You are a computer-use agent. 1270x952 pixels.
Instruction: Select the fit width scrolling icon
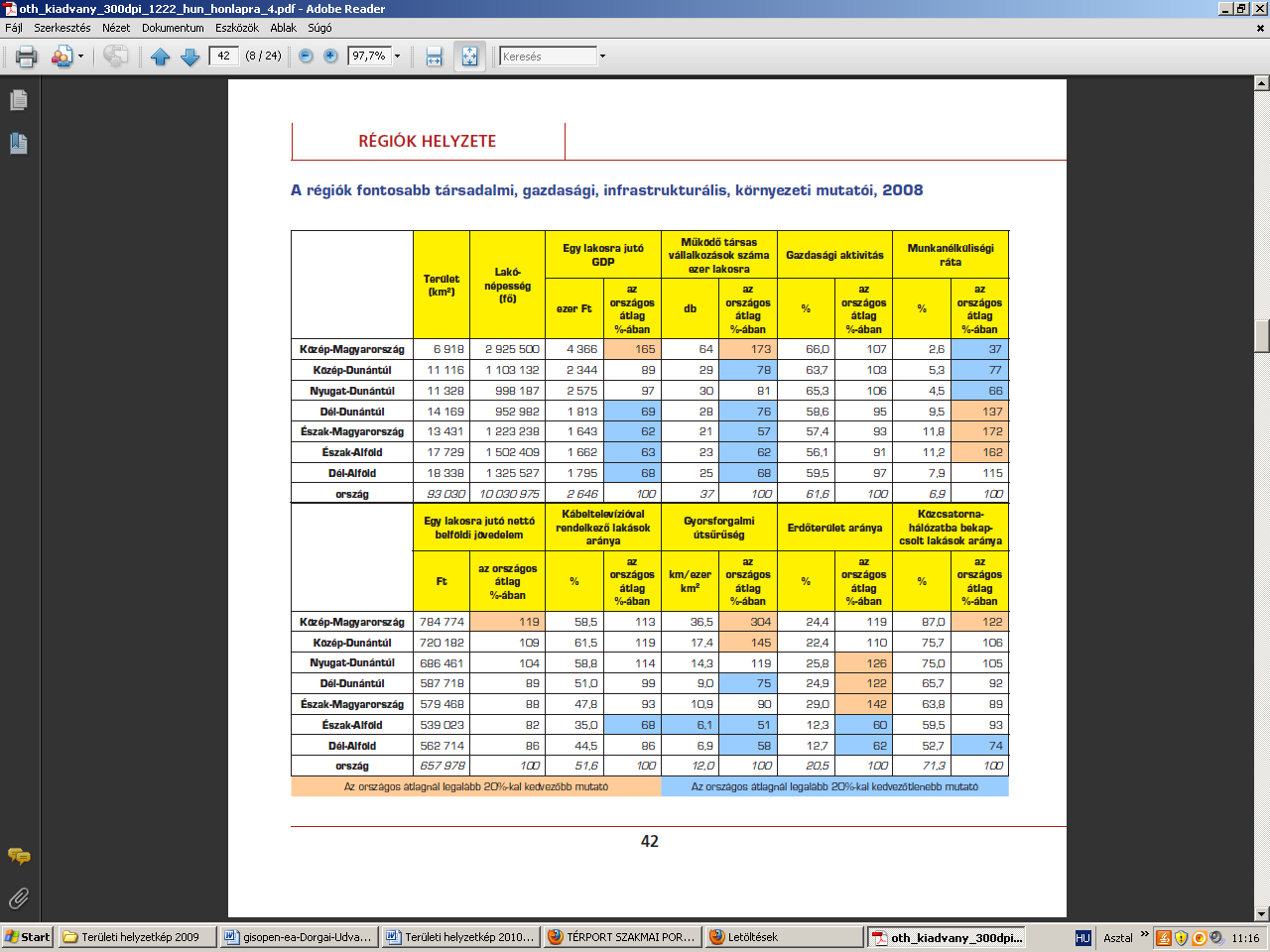[434, 57]
